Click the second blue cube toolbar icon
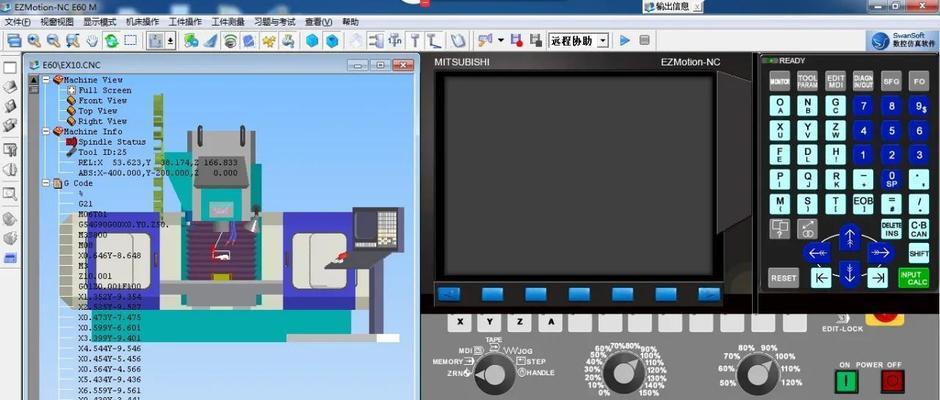The image size is (940, 400). tap(332, 41)
